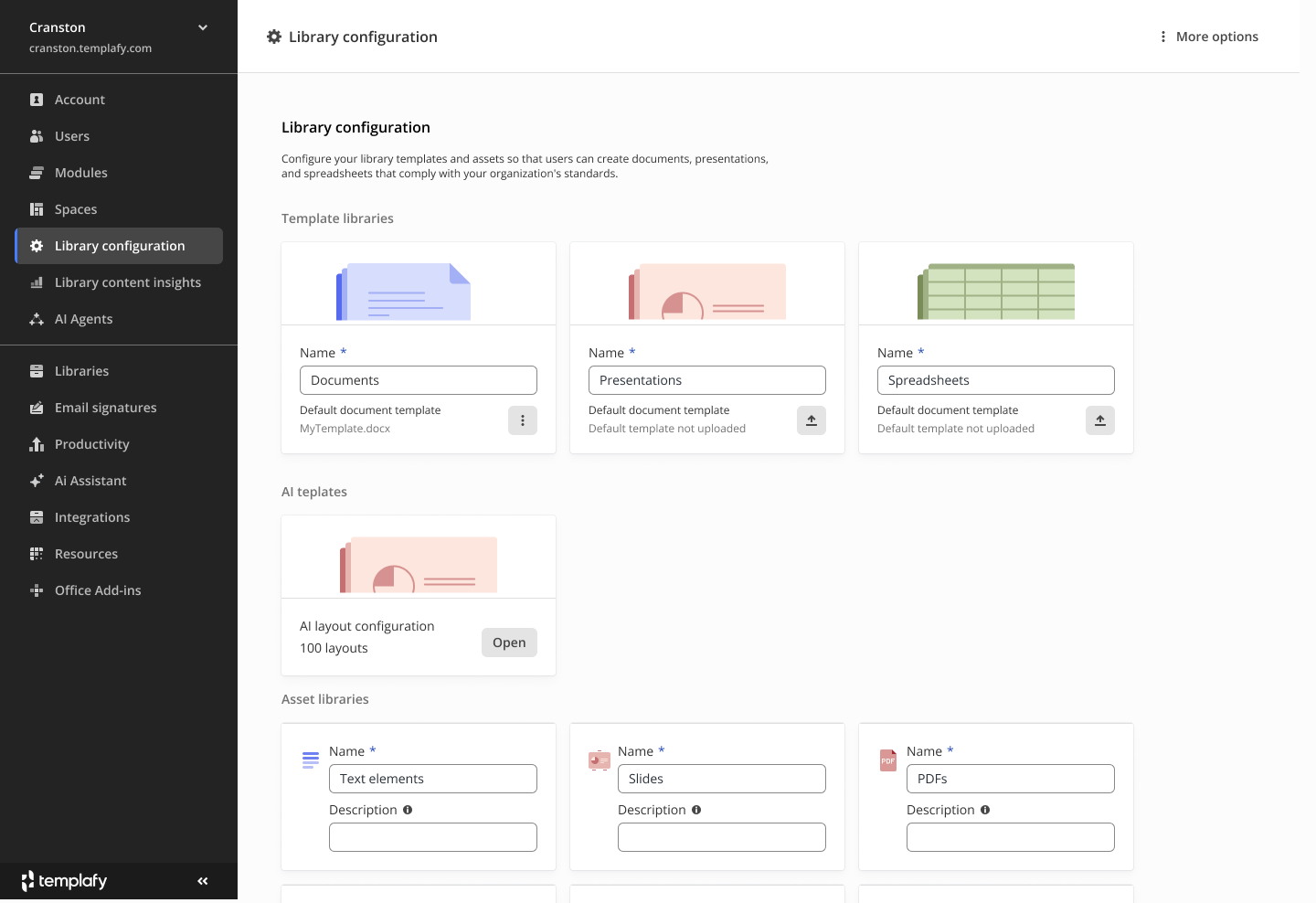1316x903 pixels.
Task: Open Library content insights page
Action: (119, 282)
